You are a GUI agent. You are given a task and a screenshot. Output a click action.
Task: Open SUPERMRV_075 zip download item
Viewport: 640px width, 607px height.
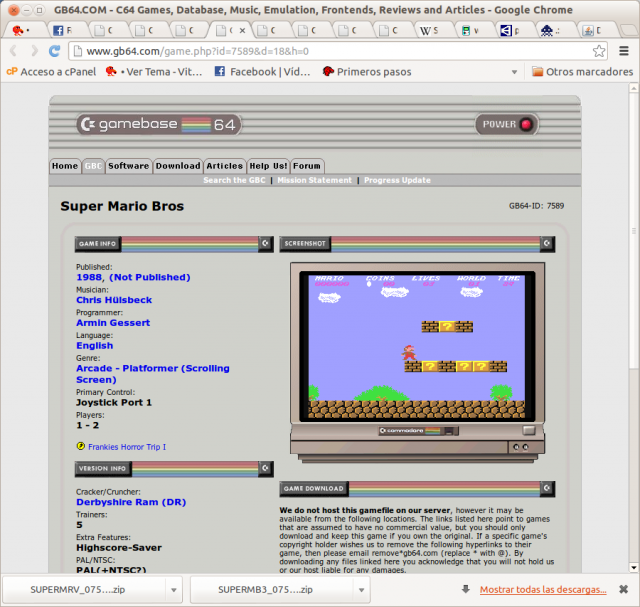pos(84,589)
